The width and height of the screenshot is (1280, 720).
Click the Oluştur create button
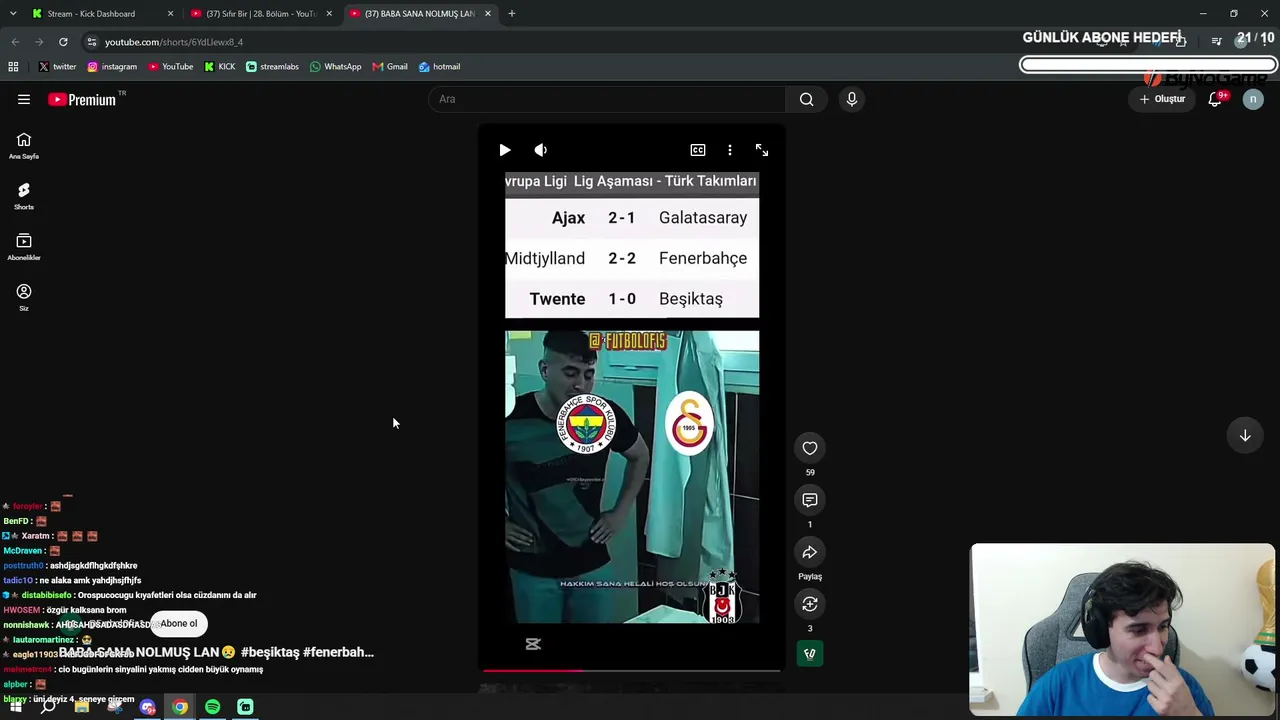1163,99
